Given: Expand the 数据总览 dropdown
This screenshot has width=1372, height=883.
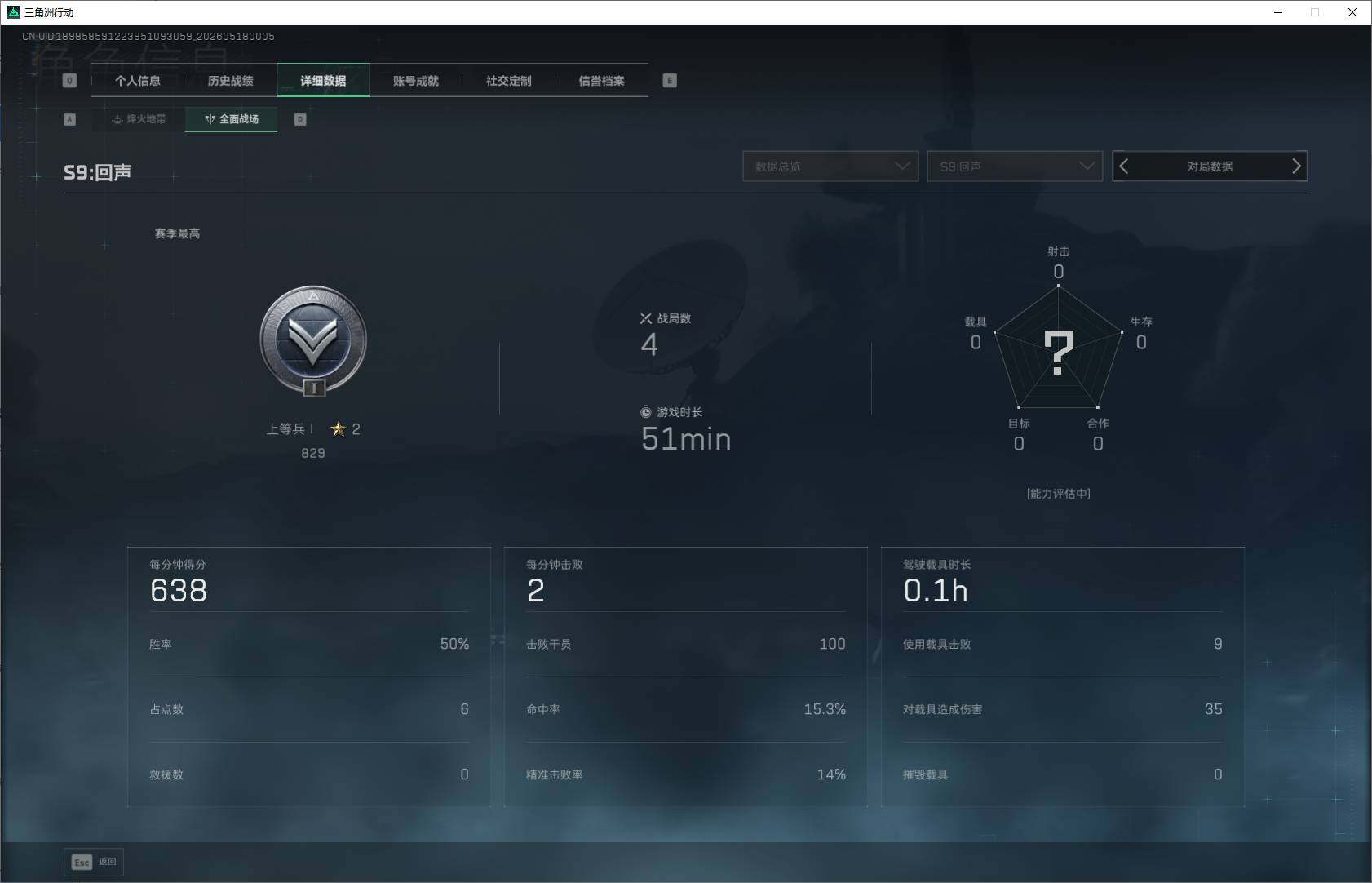Looking at the screenshot, I should (830, 166).
